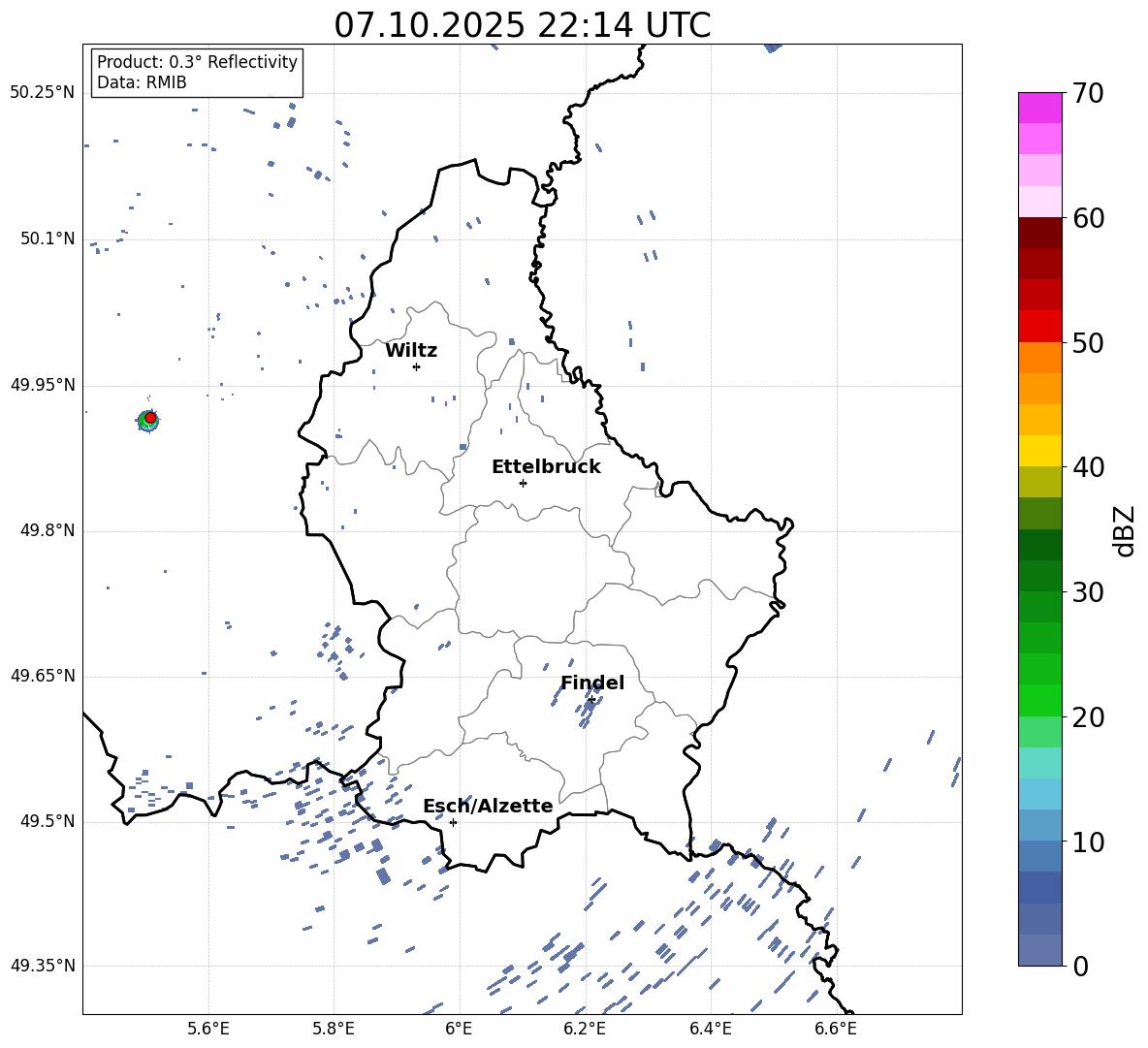Click the Wiltz city label
1148x1048 pixels.
[x=411, y=351]
